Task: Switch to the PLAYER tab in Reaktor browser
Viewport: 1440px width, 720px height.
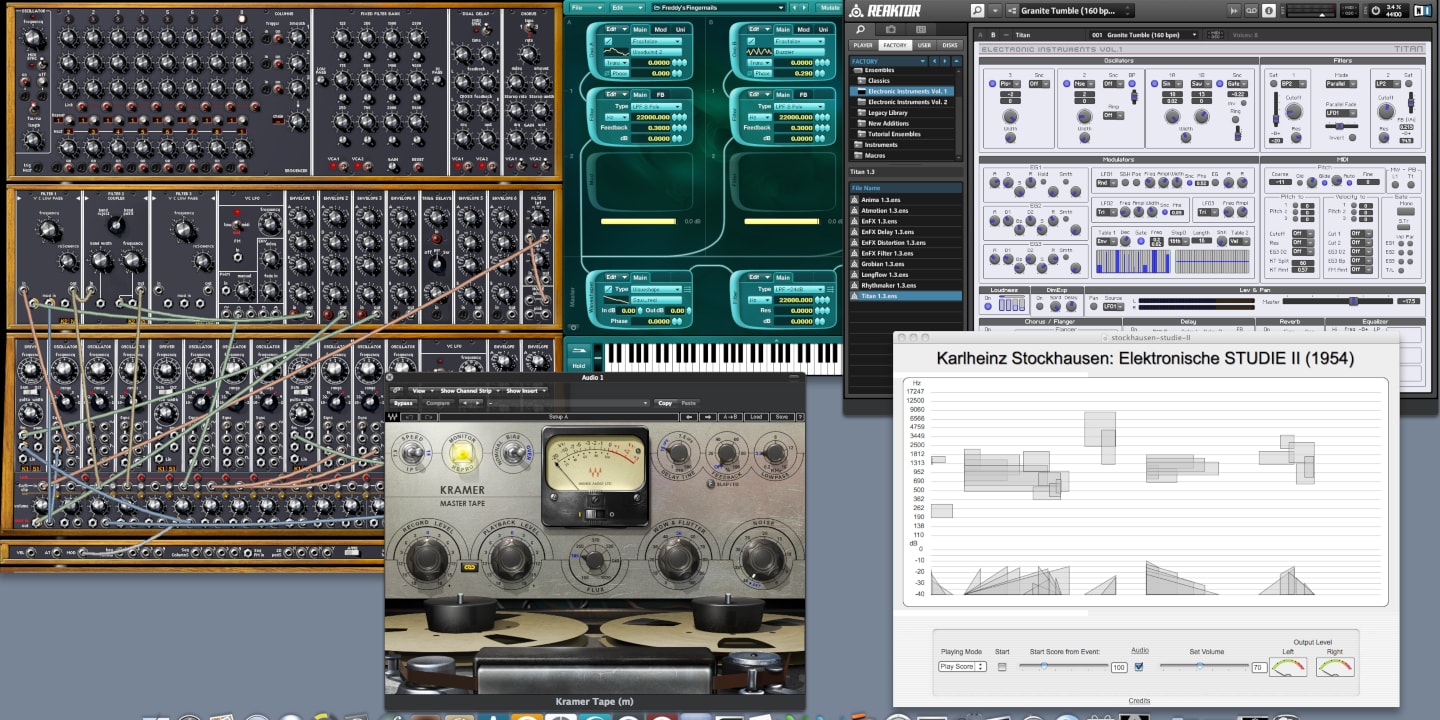Action: [863, 45]
